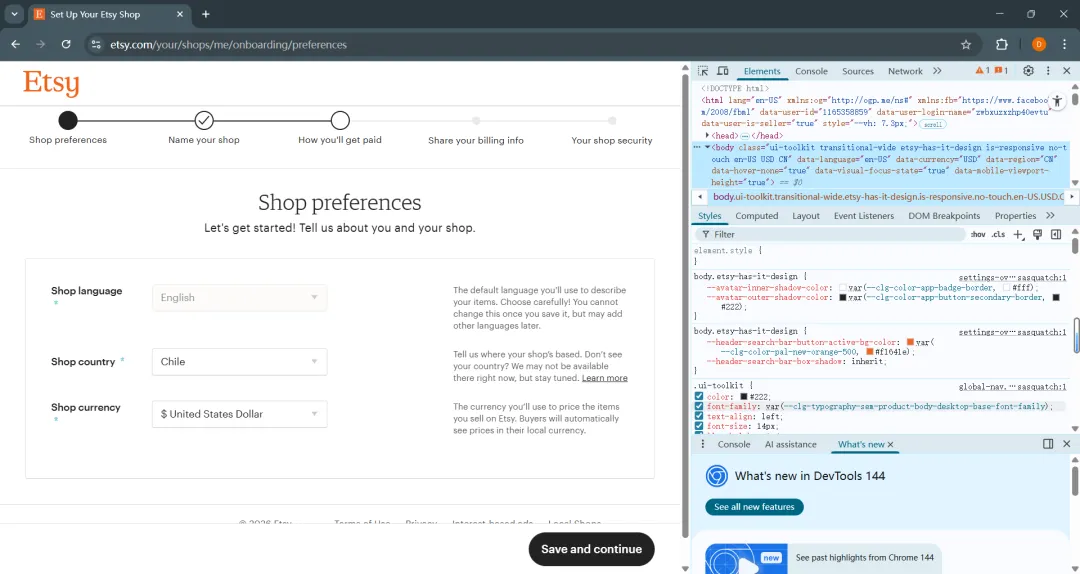Open the DevTools settings gear

point(1028,70)
